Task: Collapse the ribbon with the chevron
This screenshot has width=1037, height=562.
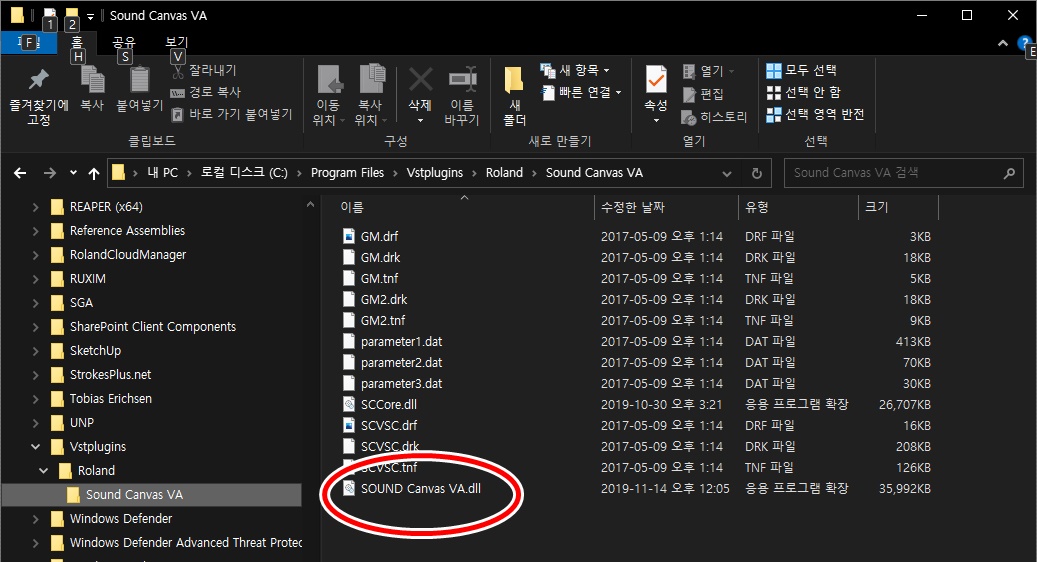Action: click(1003, 43)
